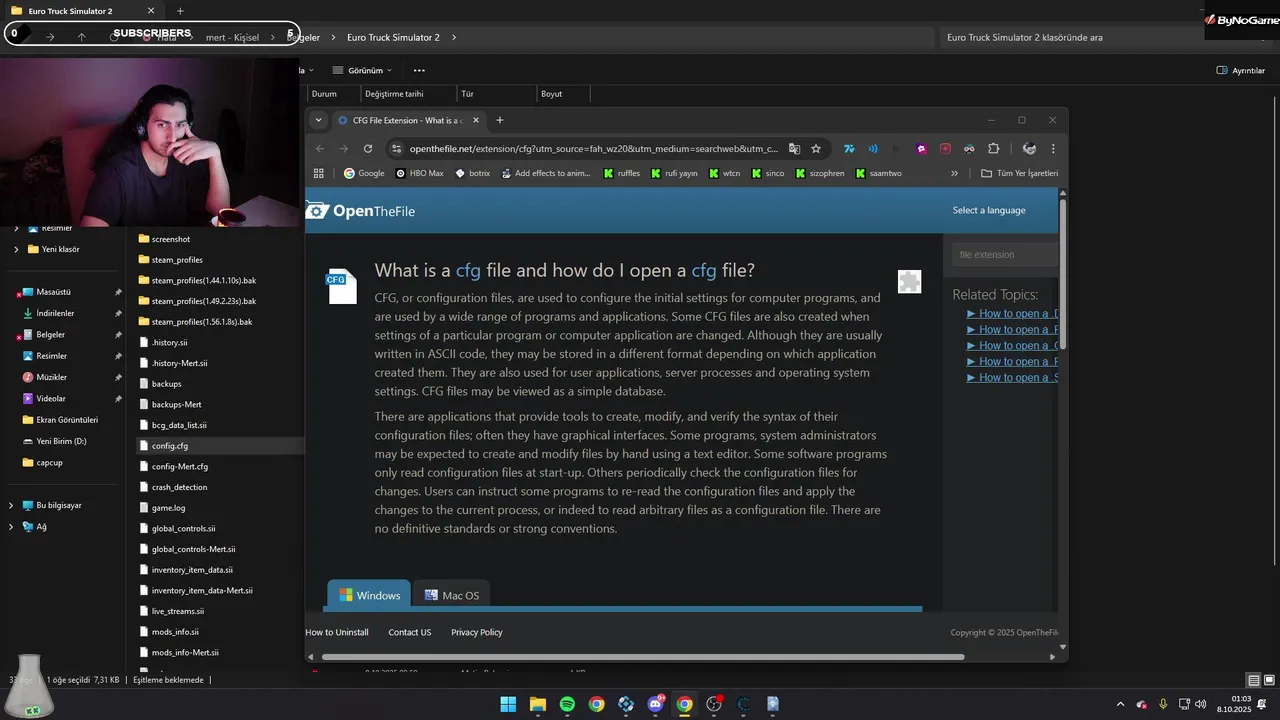Image resolution: width=1280 pixels, height=720 pixels.
Task: Show hidden system tray icons
Action: (x=1120, y=704)
